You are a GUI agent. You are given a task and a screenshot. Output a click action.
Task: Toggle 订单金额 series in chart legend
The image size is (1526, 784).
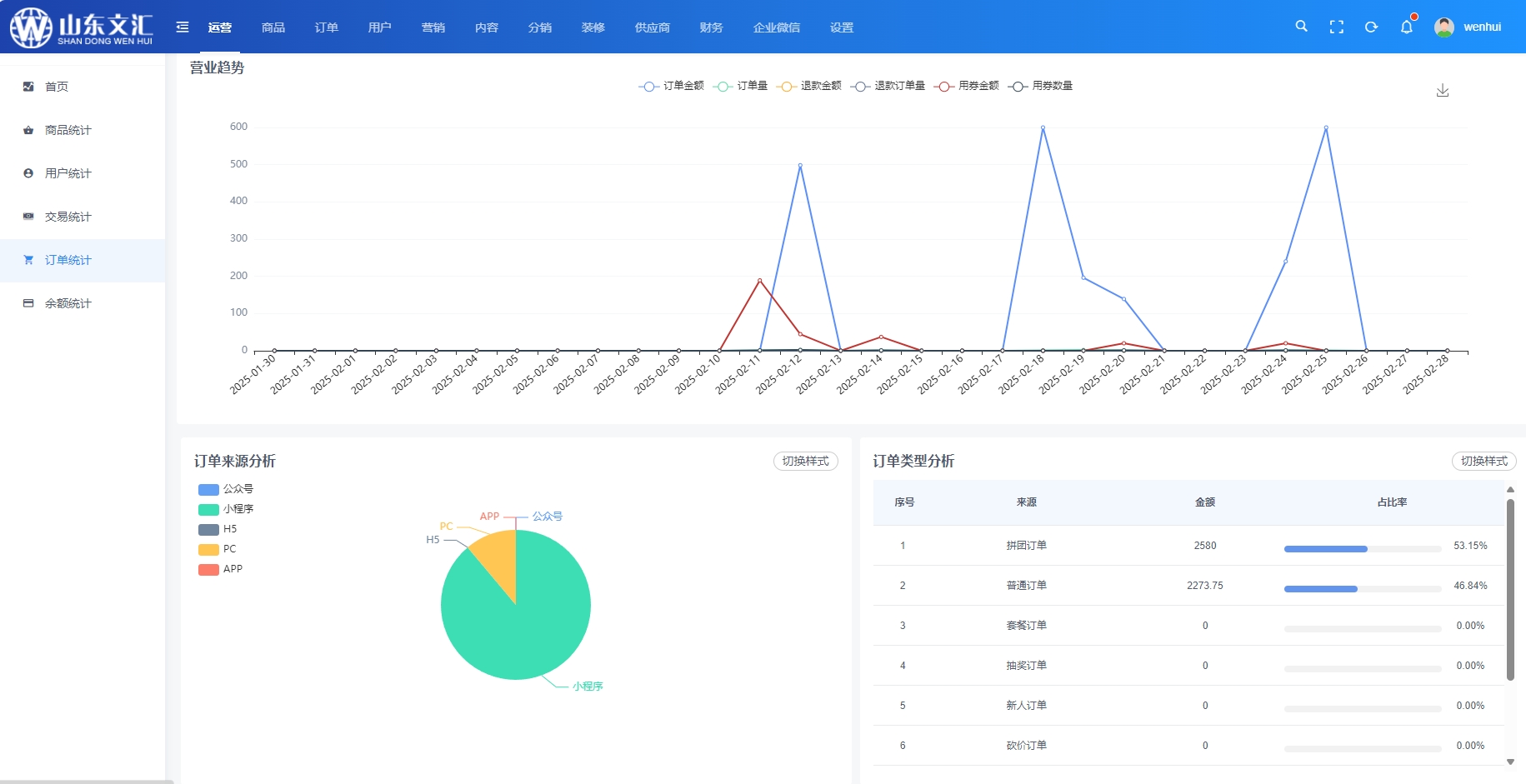[671, 86]
